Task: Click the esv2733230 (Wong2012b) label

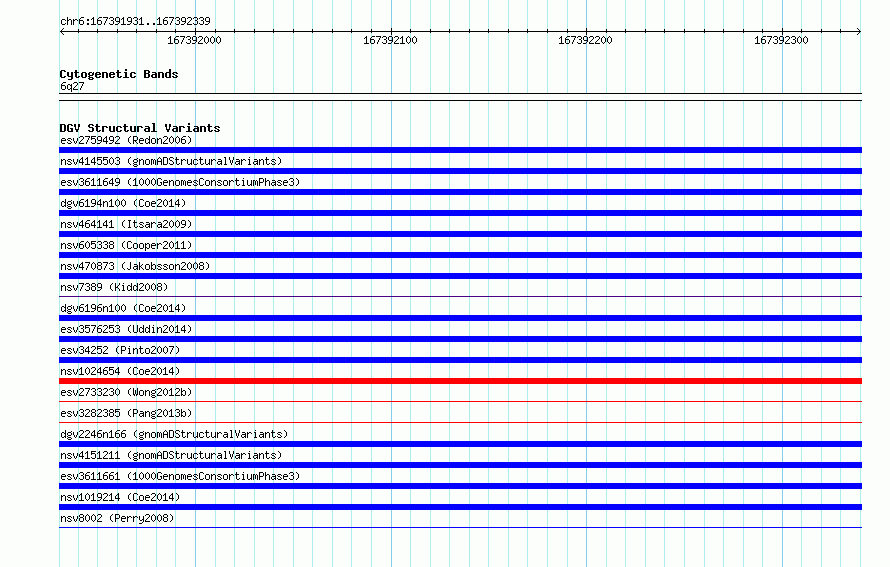Action: [126, 392]
